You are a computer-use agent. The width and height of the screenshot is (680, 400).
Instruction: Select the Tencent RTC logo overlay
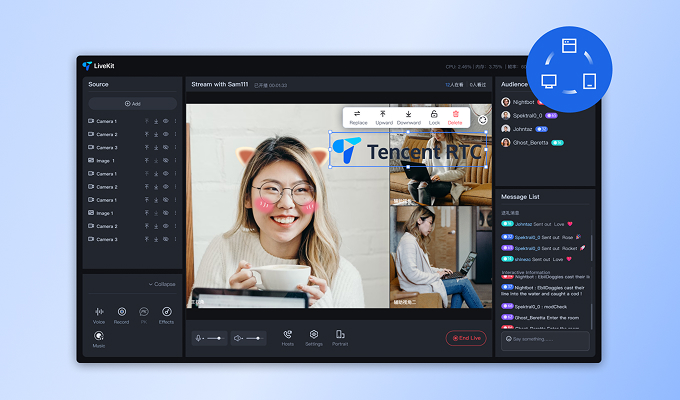point(408,150)
